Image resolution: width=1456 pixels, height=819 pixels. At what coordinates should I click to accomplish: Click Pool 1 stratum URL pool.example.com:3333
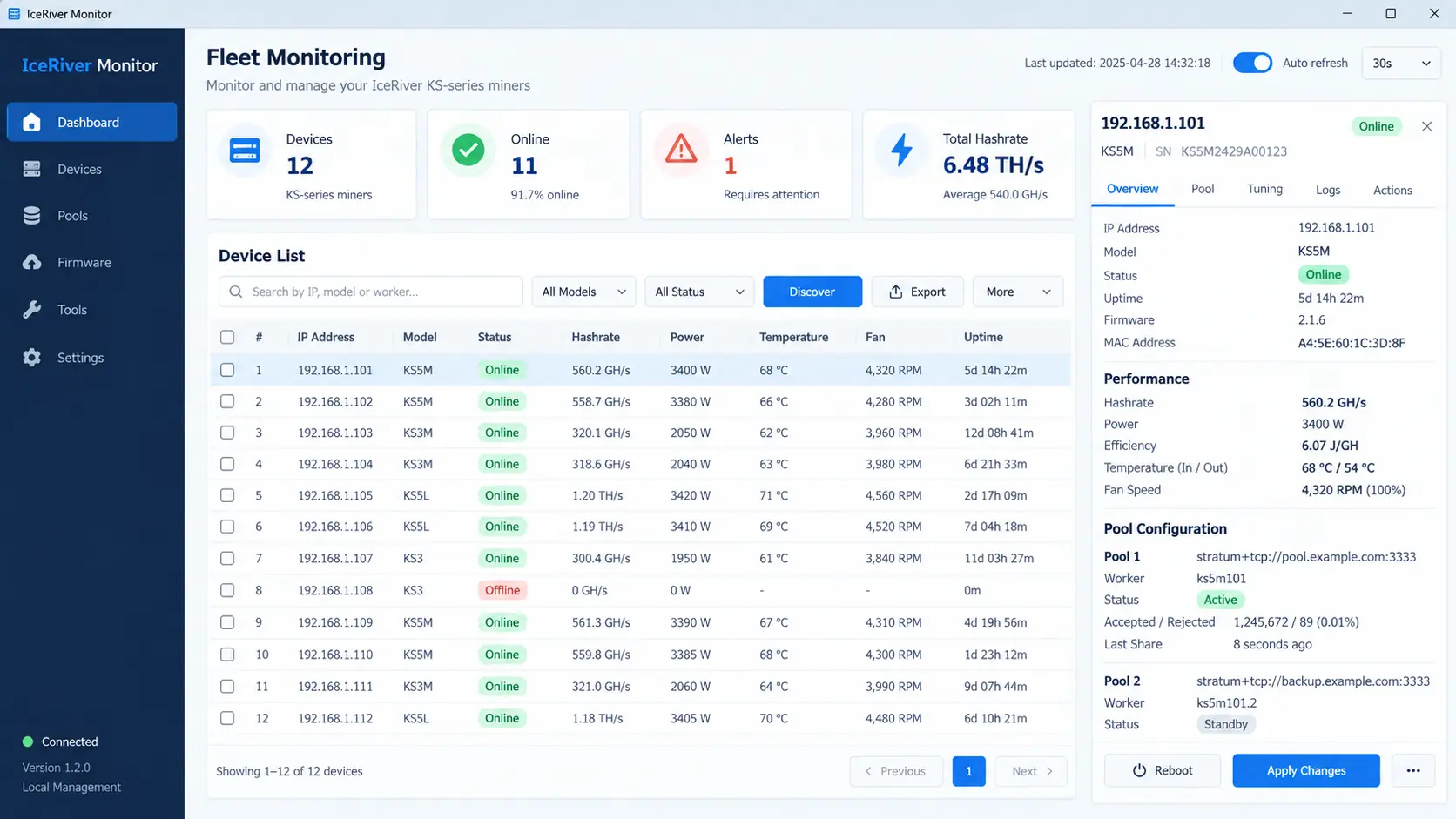(1306, 556)
